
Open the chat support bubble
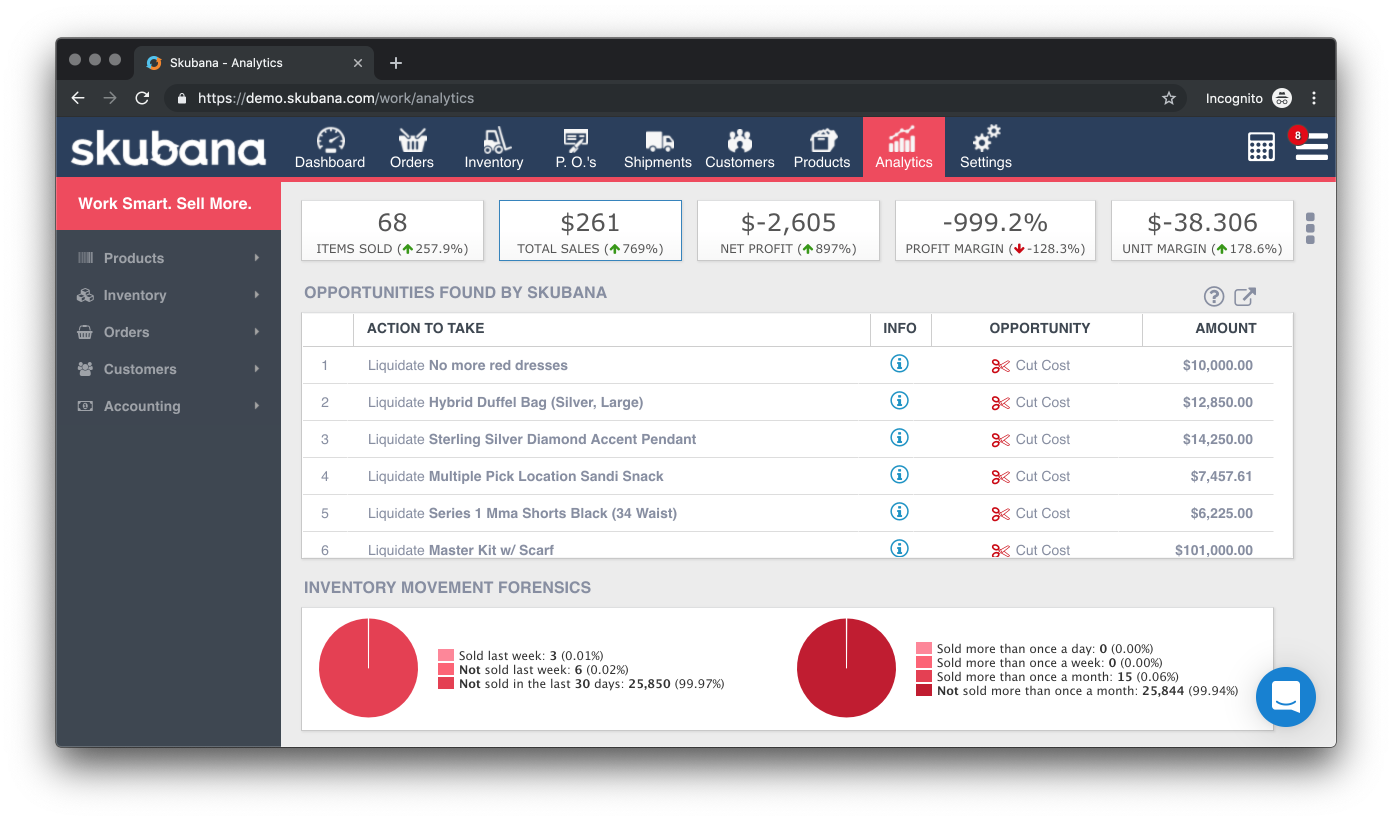pos(1285,697)
